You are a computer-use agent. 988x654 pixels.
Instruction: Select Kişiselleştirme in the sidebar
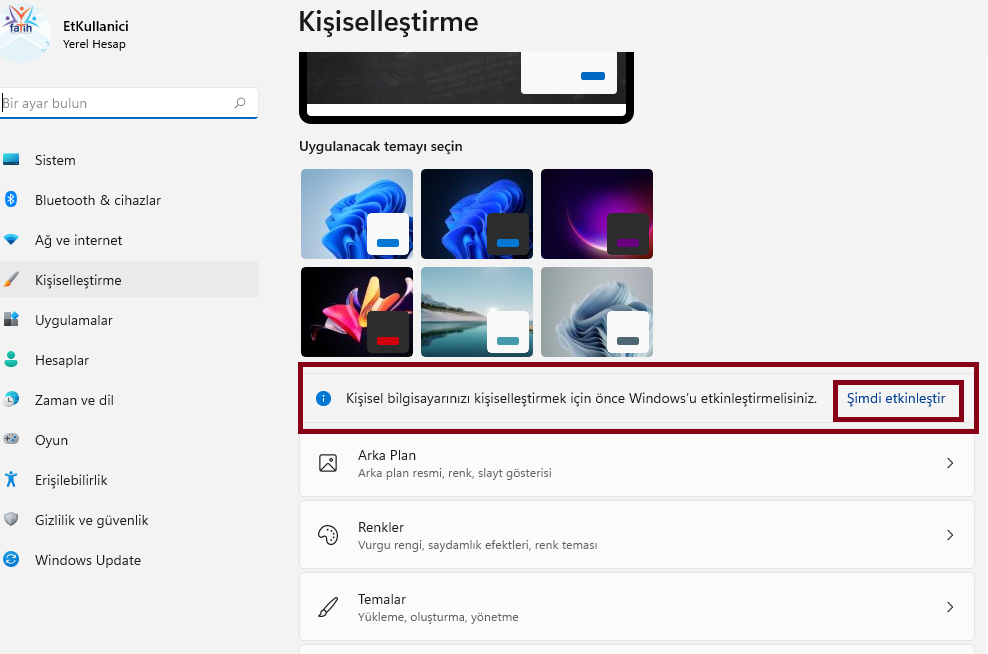coord(129,280)
